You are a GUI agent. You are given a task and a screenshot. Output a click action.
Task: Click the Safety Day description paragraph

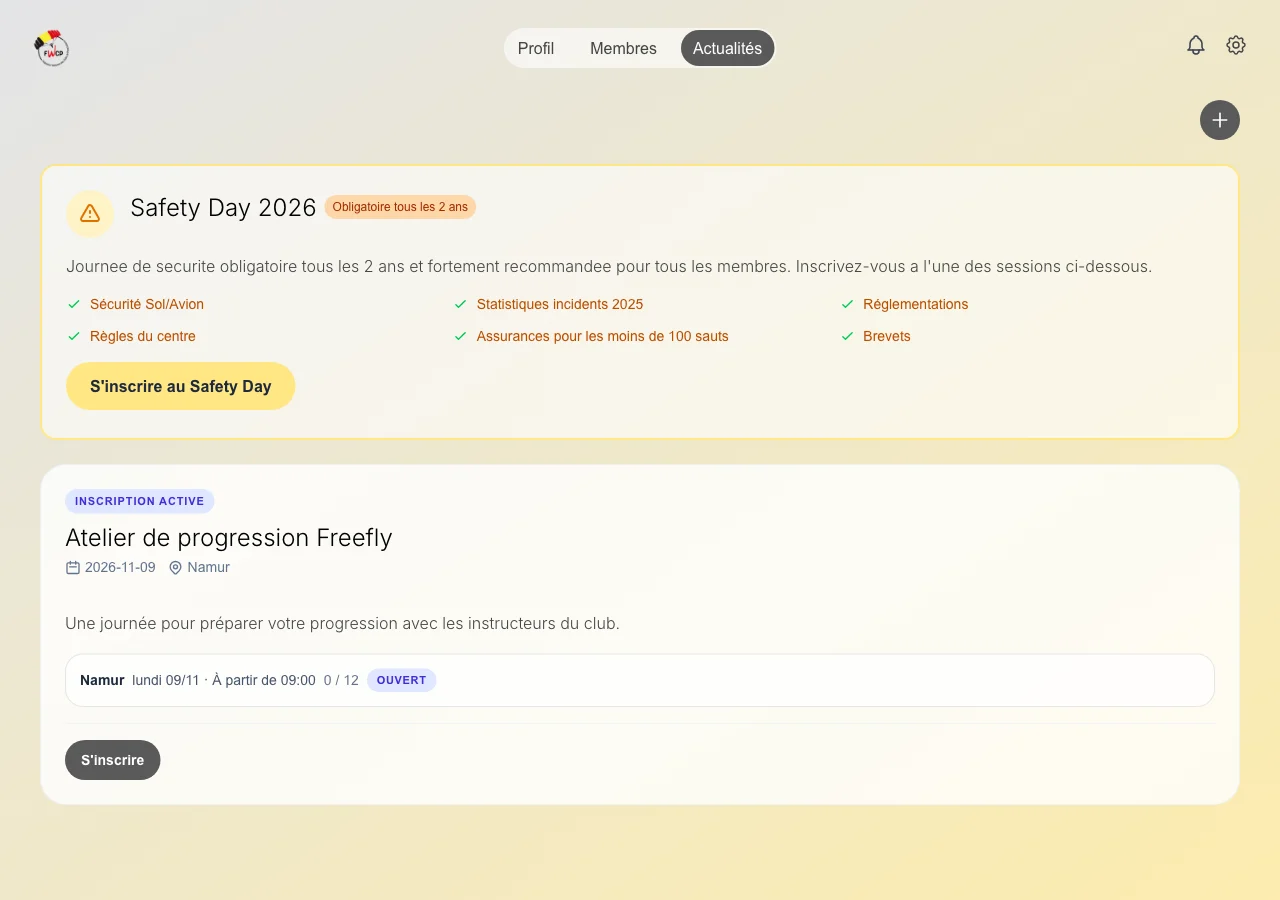coord(609,267)
